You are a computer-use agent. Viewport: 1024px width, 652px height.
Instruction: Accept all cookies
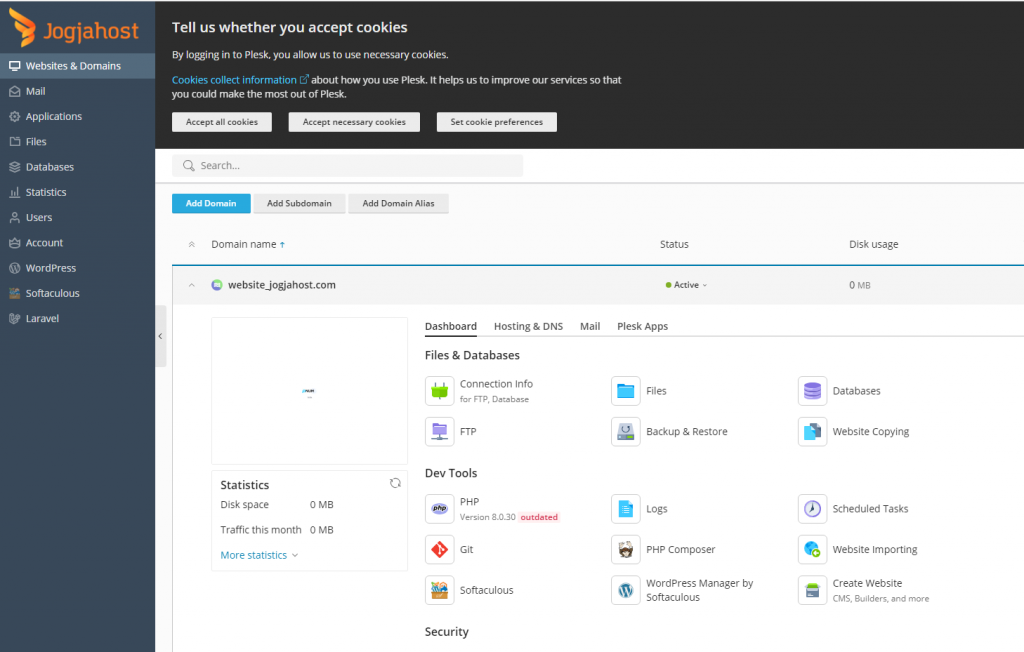[222, 122]
